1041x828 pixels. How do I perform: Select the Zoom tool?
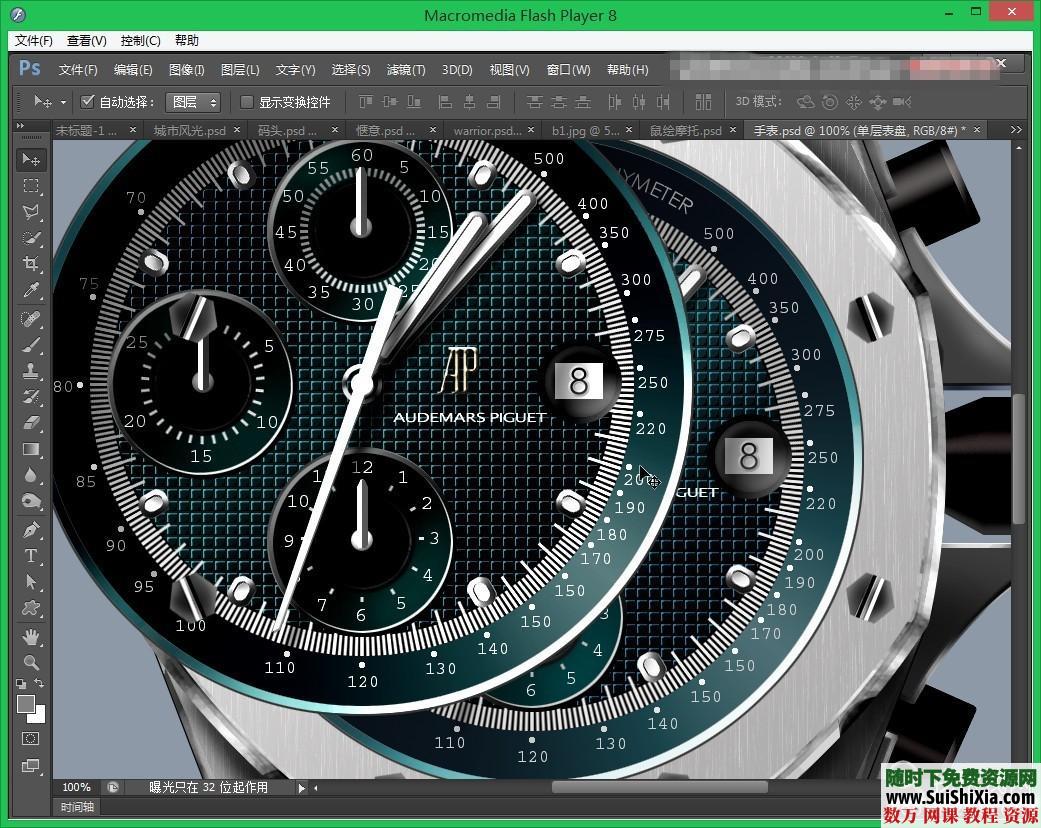[30, 663]
